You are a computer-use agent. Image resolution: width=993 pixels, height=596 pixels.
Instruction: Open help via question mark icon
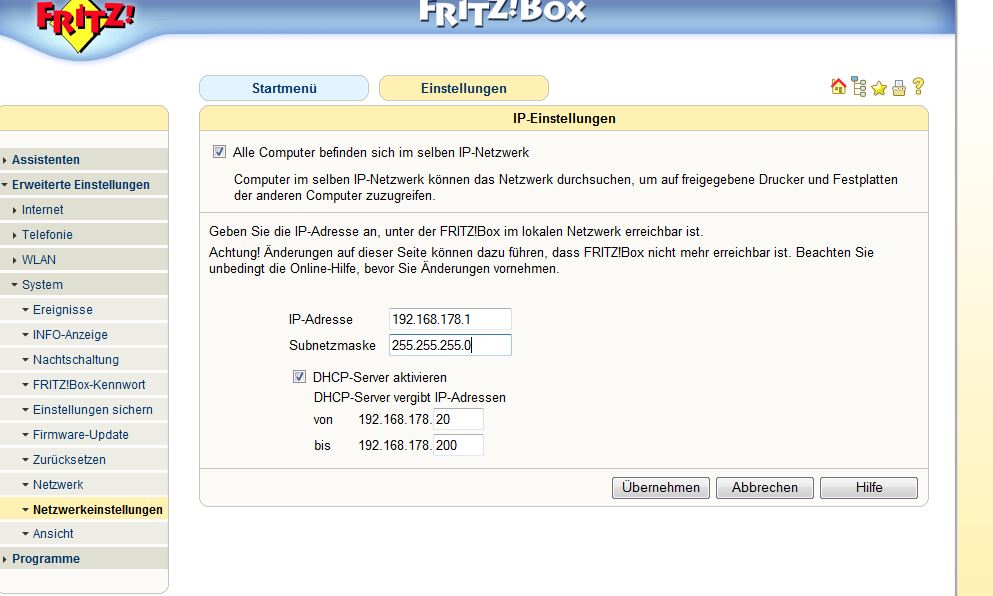918,86
